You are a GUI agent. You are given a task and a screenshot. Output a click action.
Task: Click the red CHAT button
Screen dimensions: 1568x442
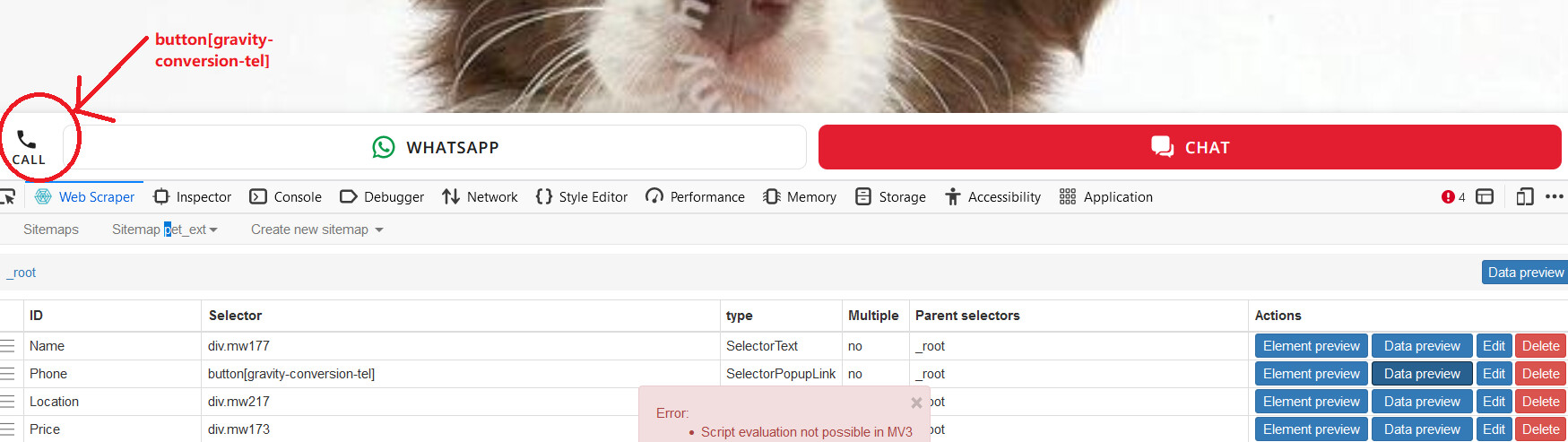coord(1190,147)
